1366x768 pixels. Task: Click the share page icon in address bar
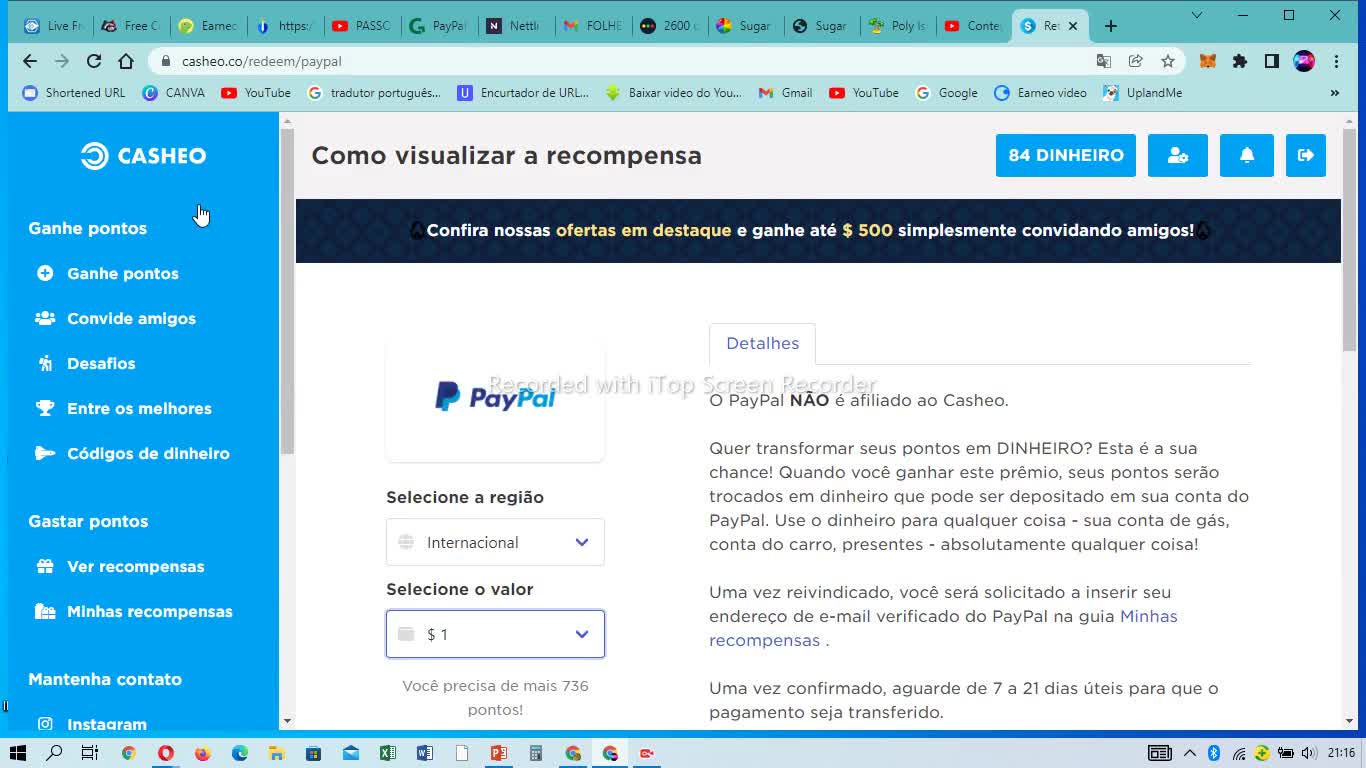pos(1136,61)
